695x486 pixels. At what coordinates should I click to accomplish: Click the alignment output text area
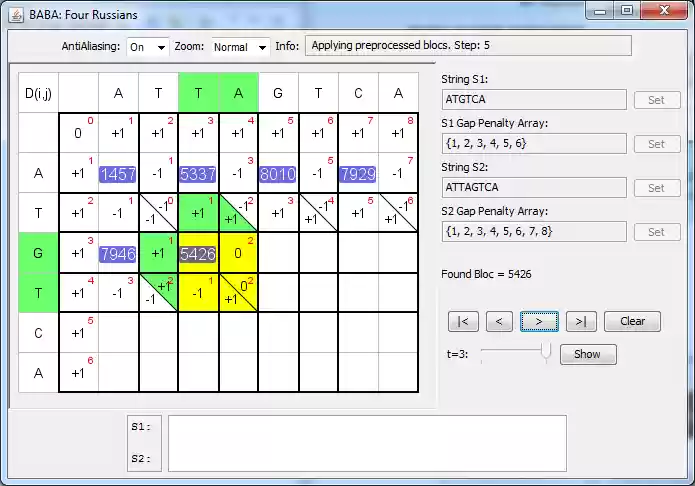tap(367, 443)
